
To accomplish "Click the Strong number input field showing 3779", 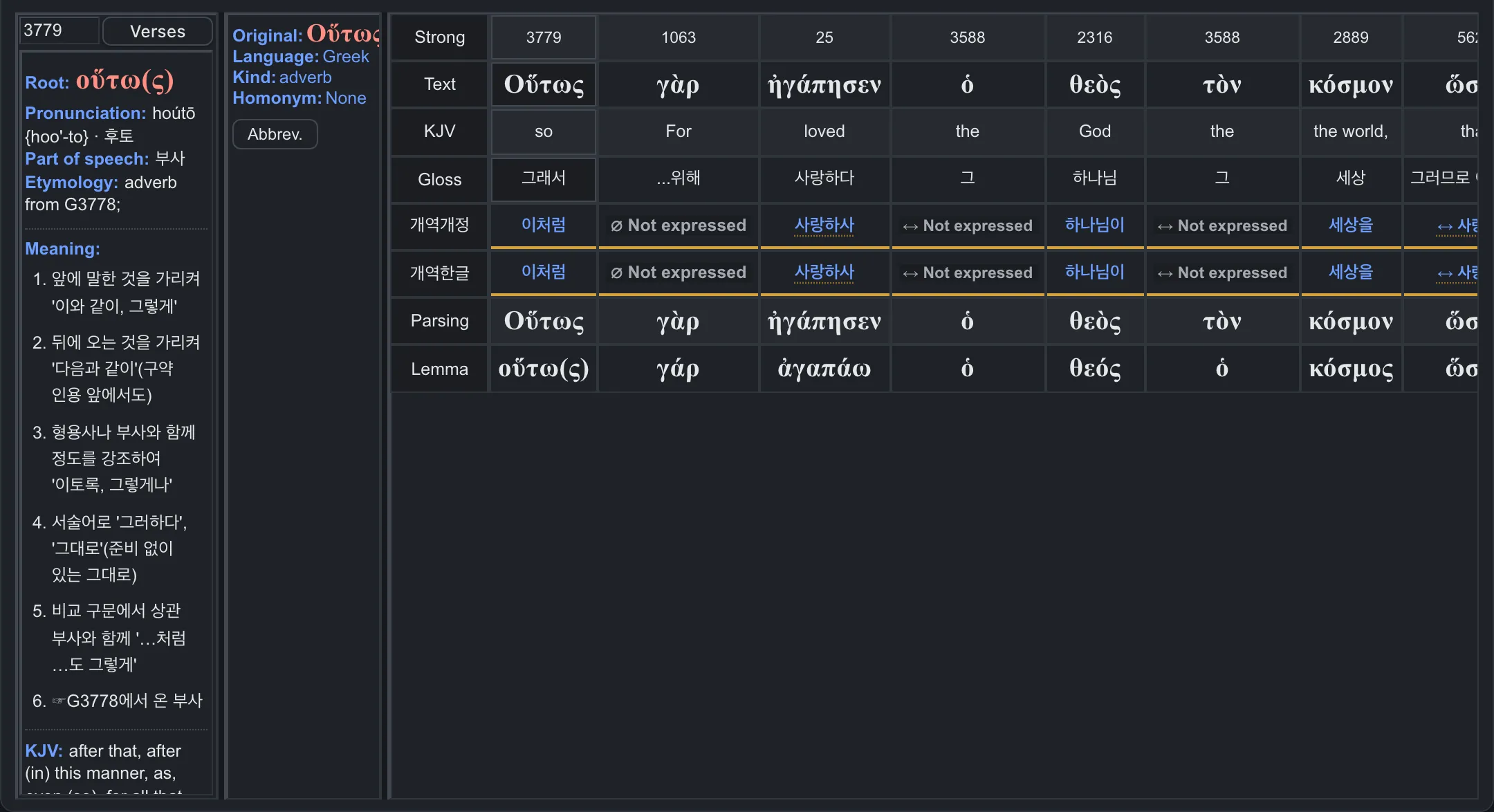I will pos(59,30).
